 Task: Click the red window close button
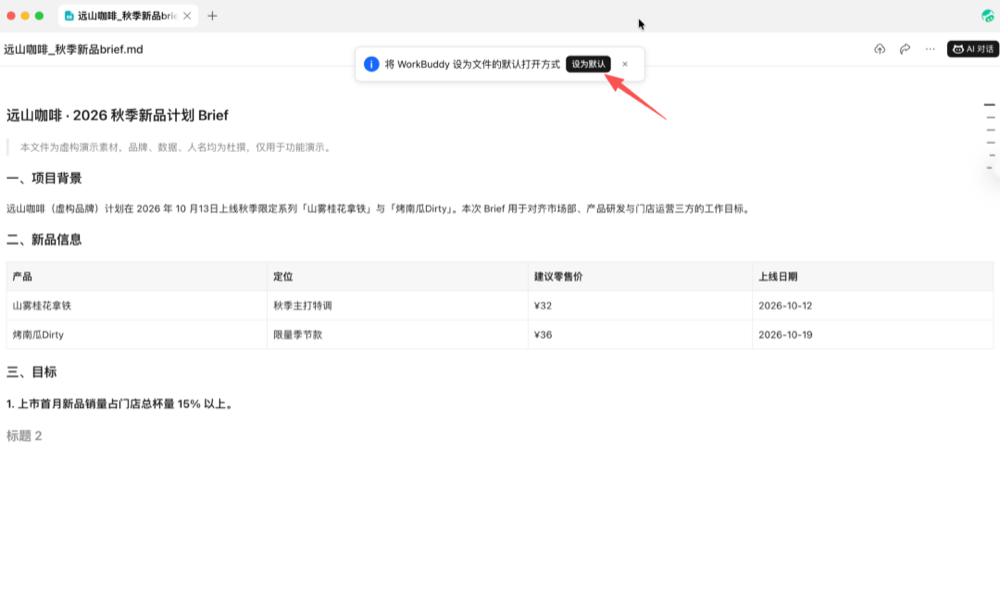[x=11, y=16]
